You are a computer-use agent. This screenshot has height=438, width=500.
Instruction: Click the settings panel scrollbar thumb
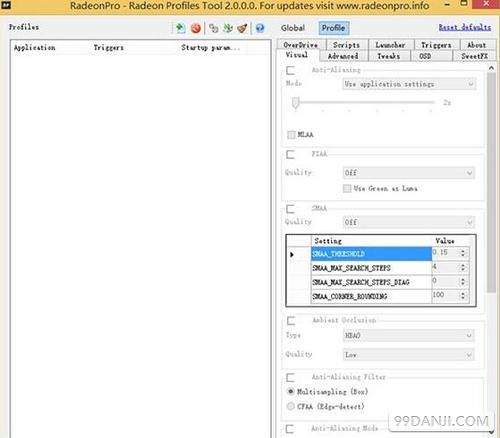pyautogui.click(x=491, y=182)
